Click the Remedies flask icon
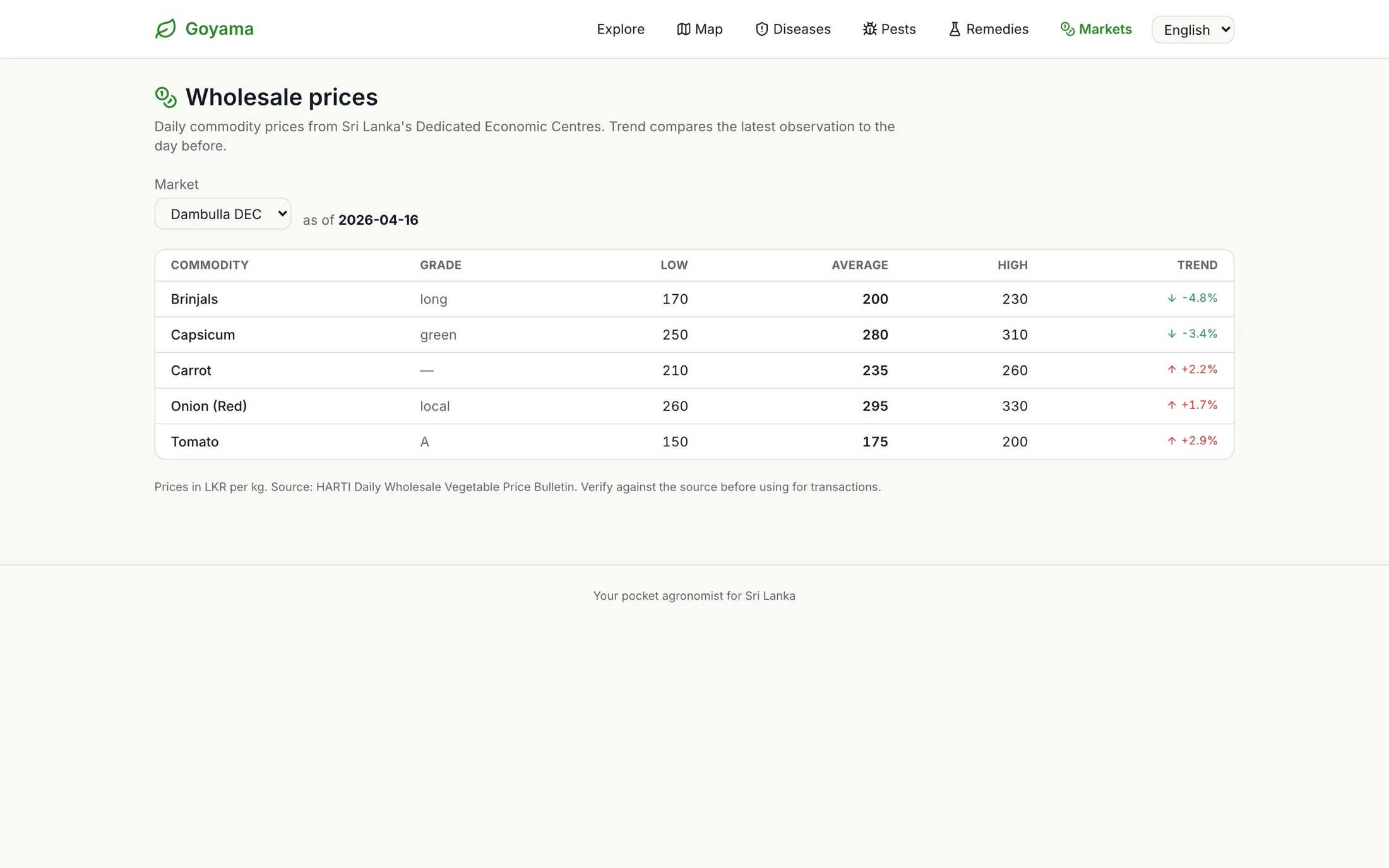 [x=955, y=29]
